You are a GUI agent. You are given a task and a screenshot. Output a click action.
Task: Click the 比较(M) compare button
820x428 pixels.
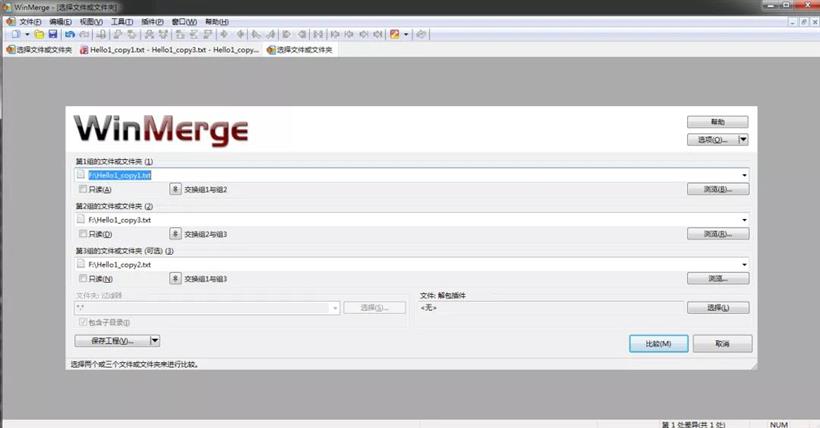(x=658, y=344)
